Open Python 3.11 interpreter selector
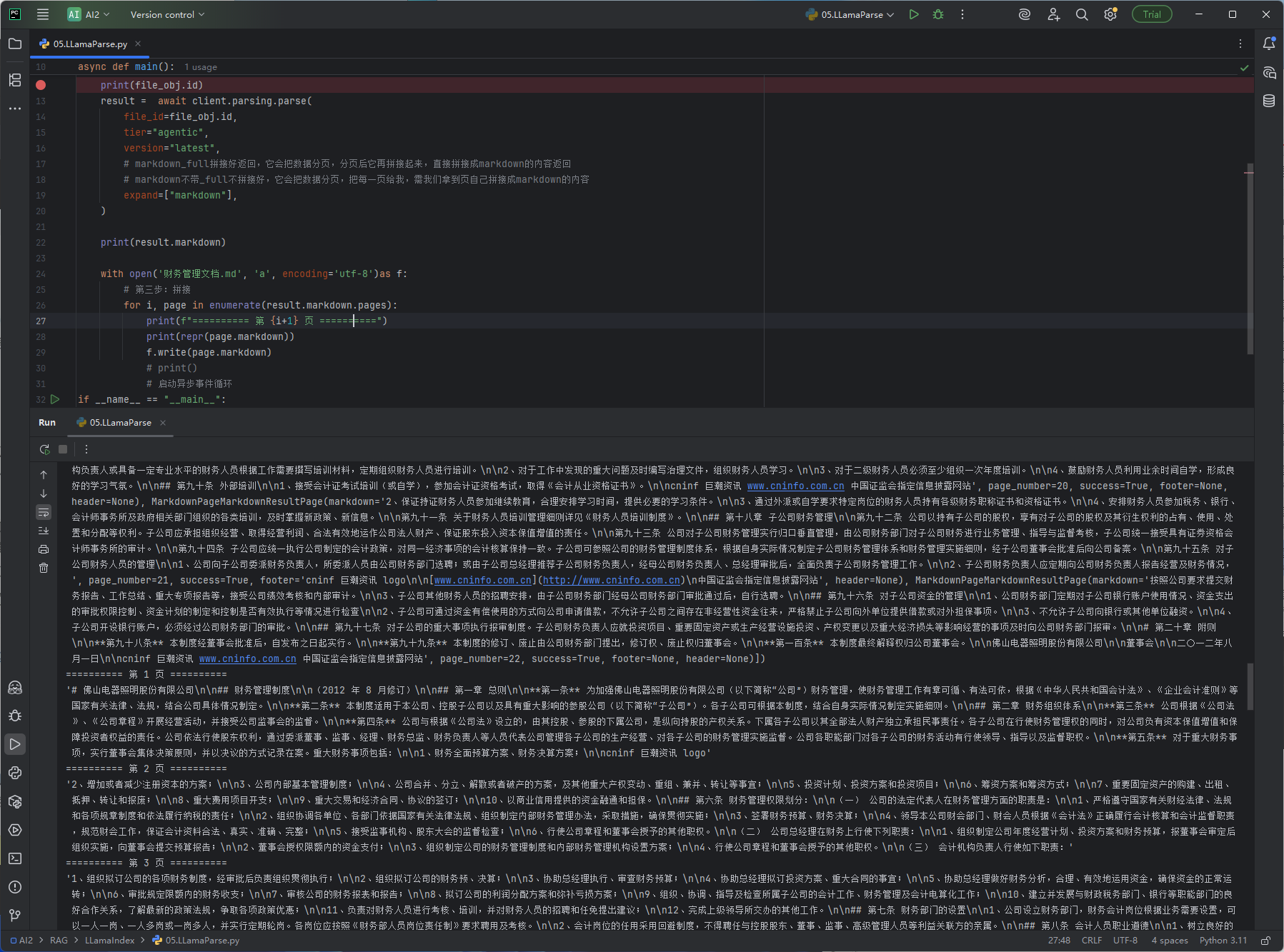This screenshot has height=952, width=1284. tap(1223, 941)
